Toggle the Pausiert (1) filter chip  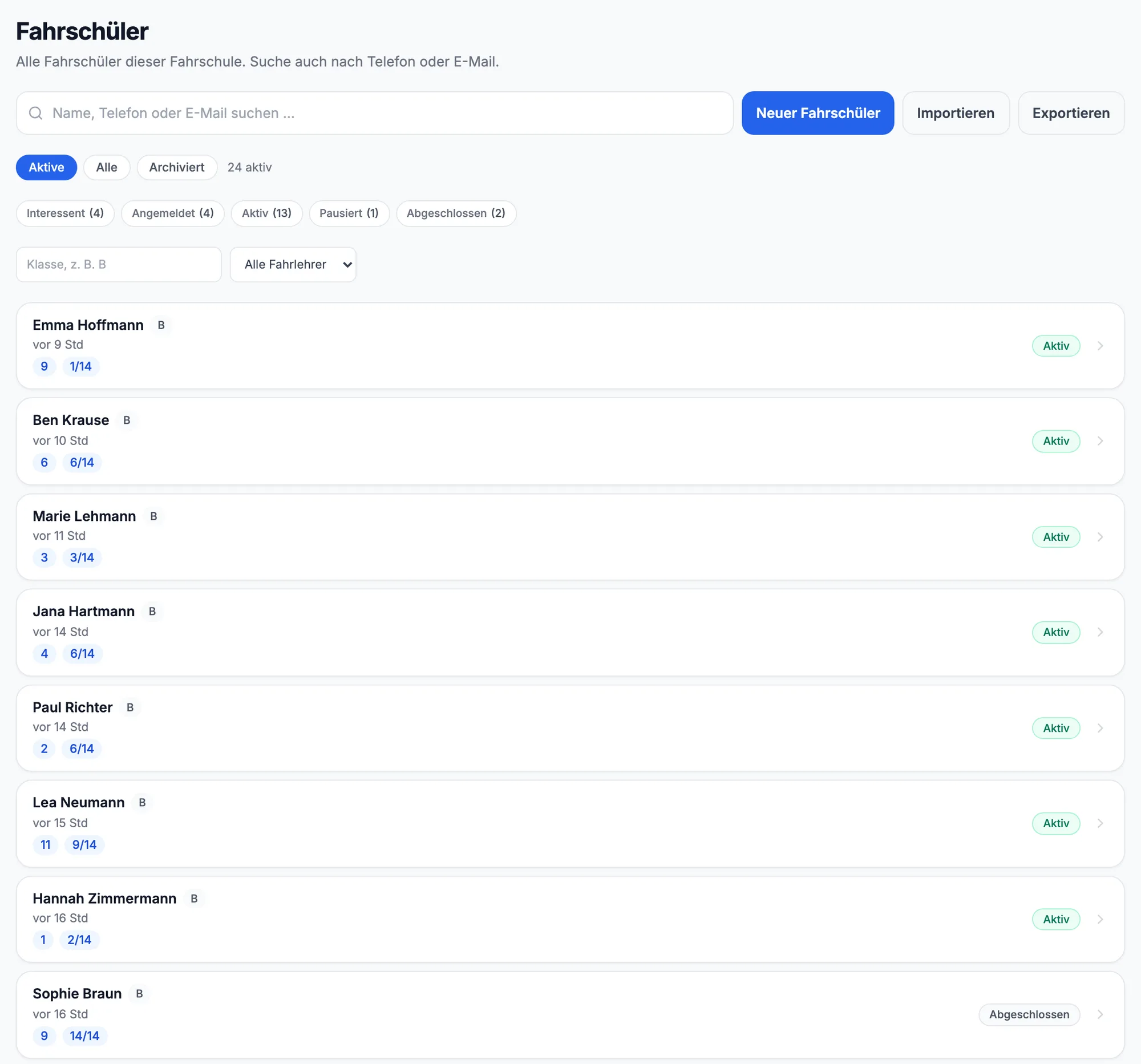pyautogui.click(x=349, y=213)
